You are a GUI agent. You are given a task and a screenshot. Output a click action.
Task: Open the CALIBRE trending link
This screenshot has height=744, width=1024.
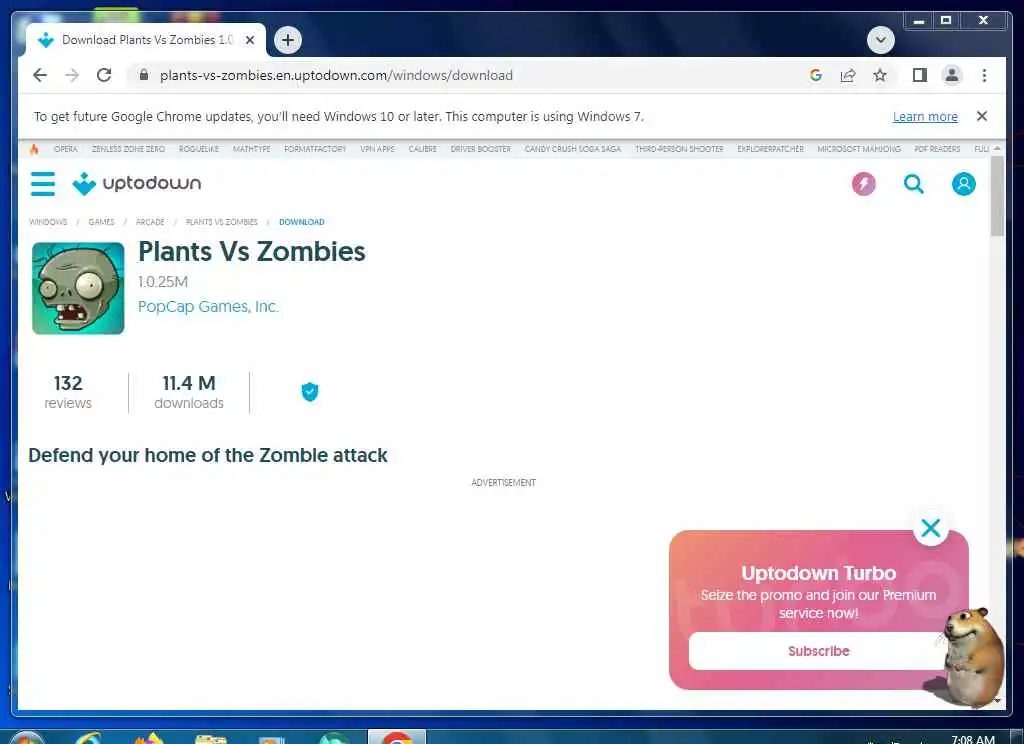tap(423, 149)
